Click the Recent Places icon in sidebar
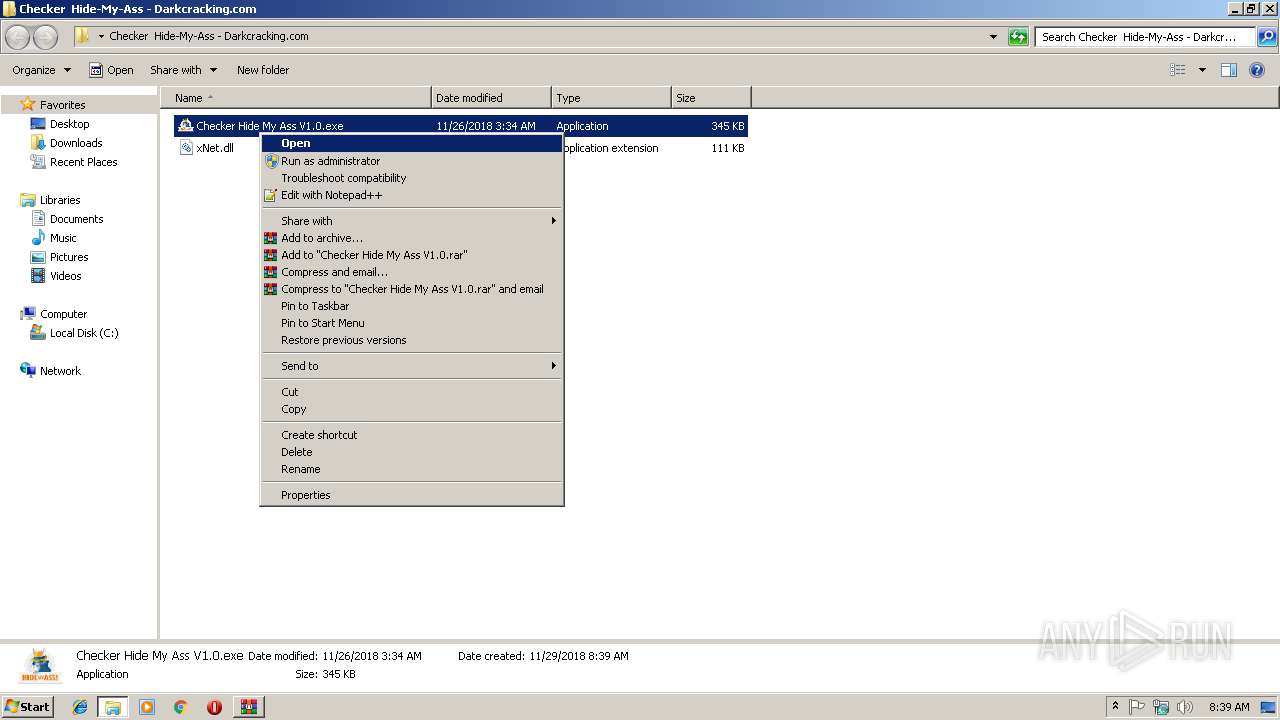Screen dimensions: 1280x720 click(x=38, y=162)
